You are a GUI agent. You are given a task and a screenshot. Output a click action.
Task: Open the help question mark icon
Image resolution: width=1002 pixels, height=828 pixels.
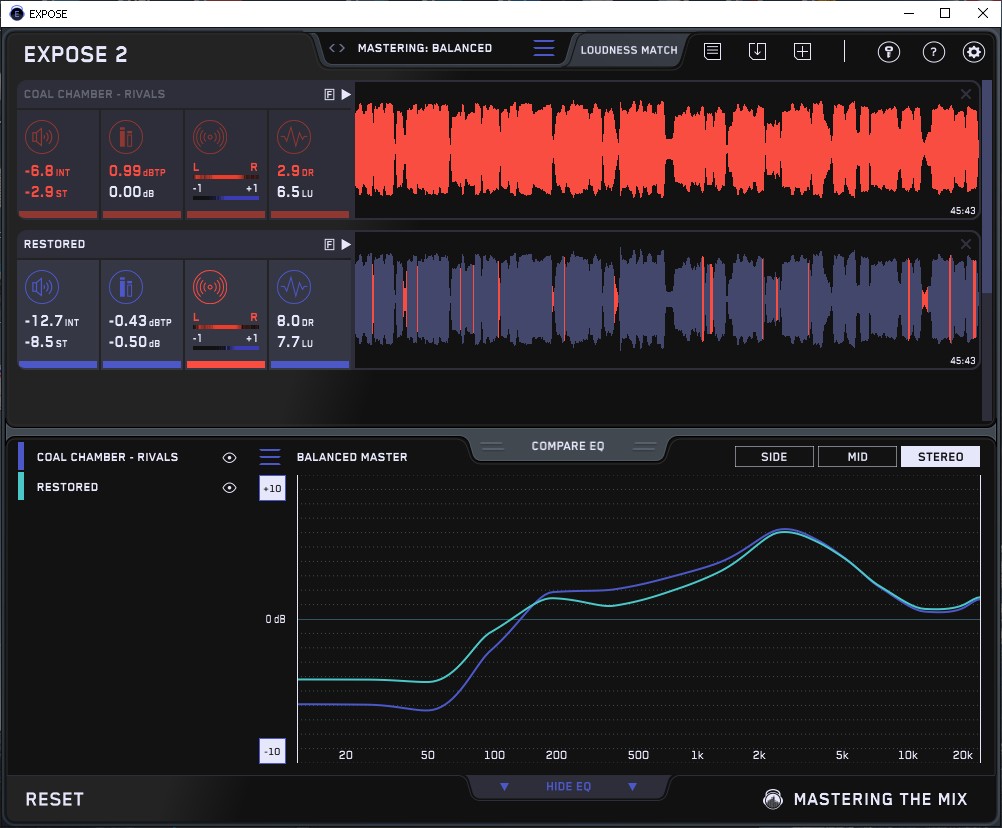pyautogui.click(x=933, y=52)
